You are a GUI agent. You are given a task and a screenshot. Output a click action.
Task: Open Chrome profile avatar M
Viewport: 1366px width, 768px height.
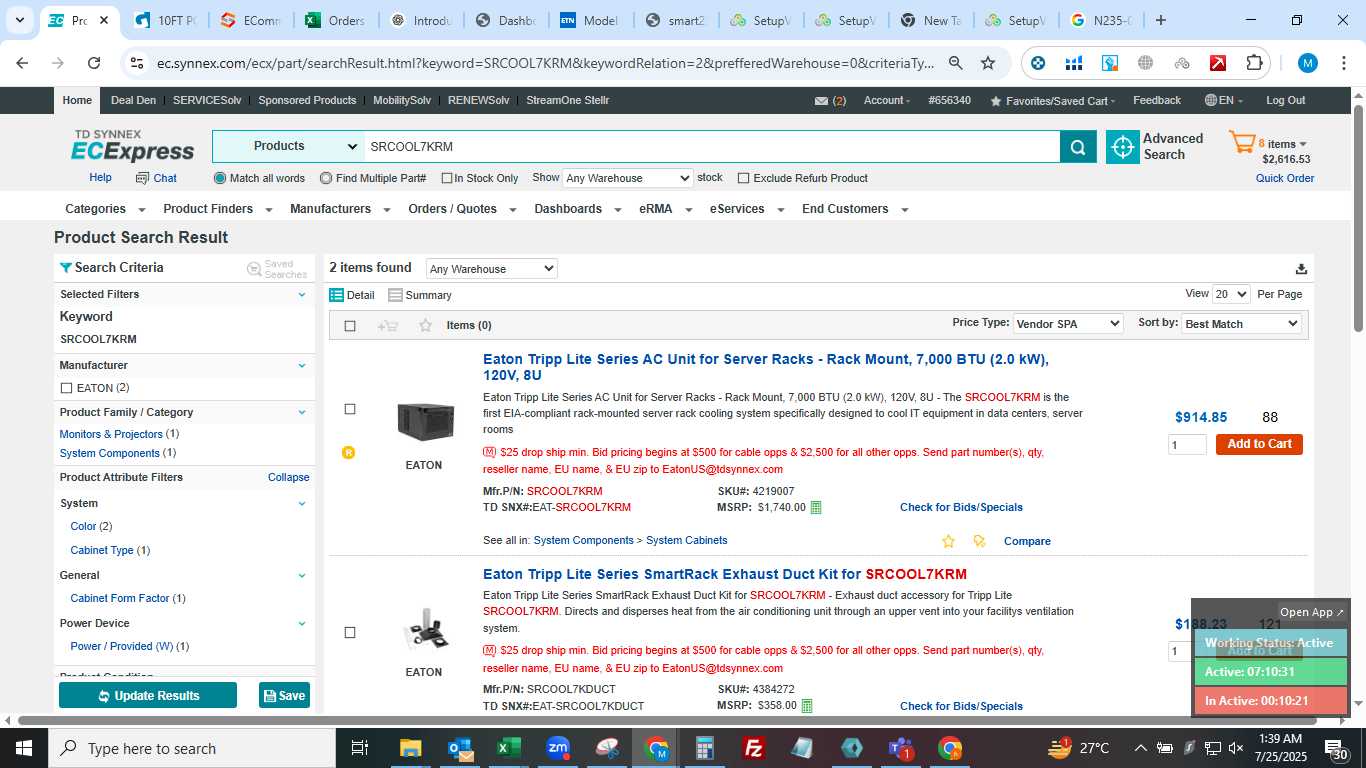point(1308,63)
